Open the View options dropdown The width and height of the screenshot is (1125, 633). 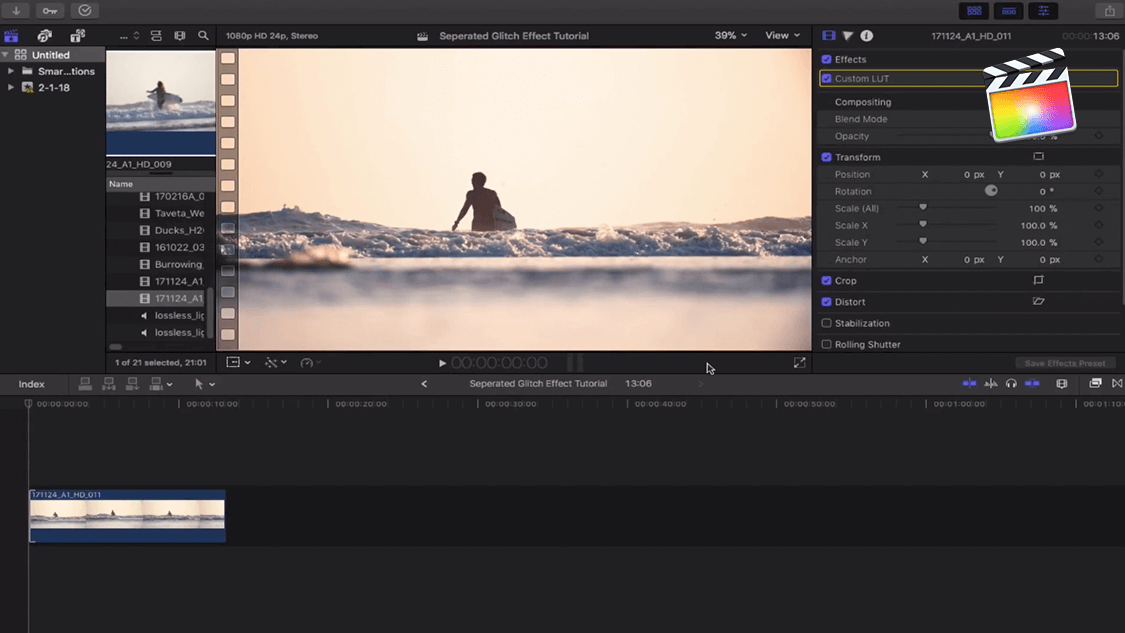782,36
